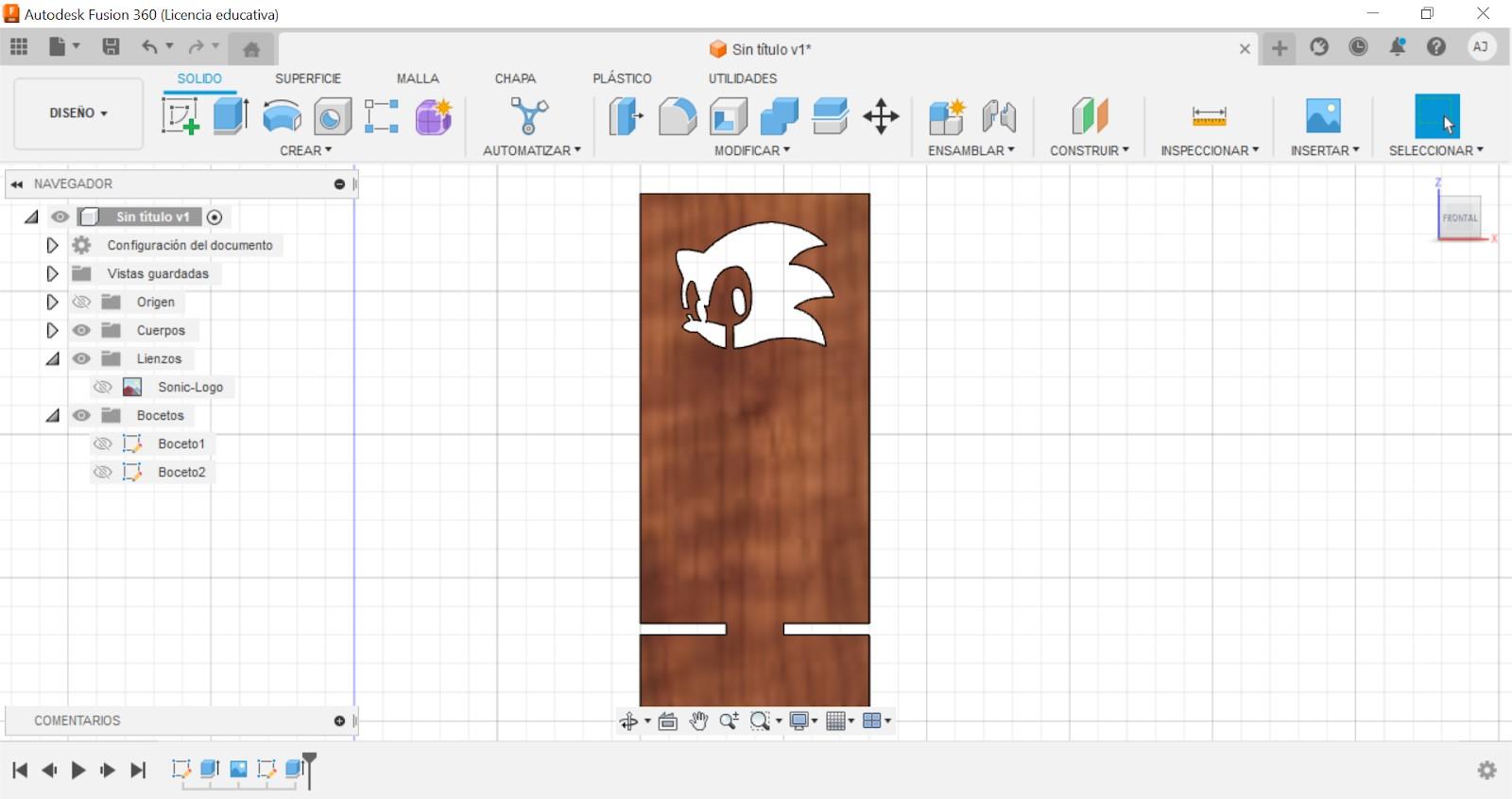Click the Measure tool icon
Viewport: 1512px width, 799px height.
(x=1210, y=116)
